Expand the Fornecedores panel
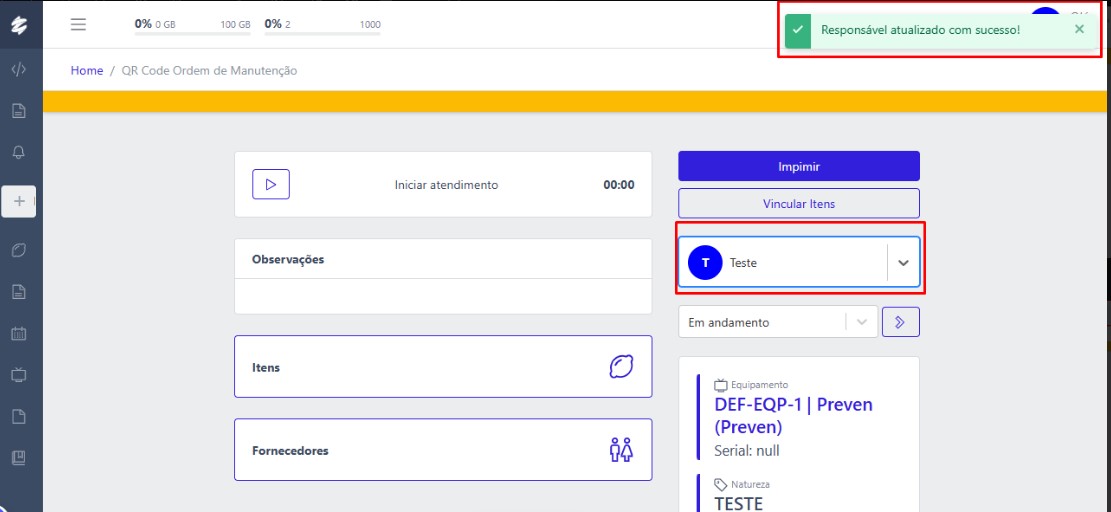This screenshot has width=1111, height=512. point(442,450)
